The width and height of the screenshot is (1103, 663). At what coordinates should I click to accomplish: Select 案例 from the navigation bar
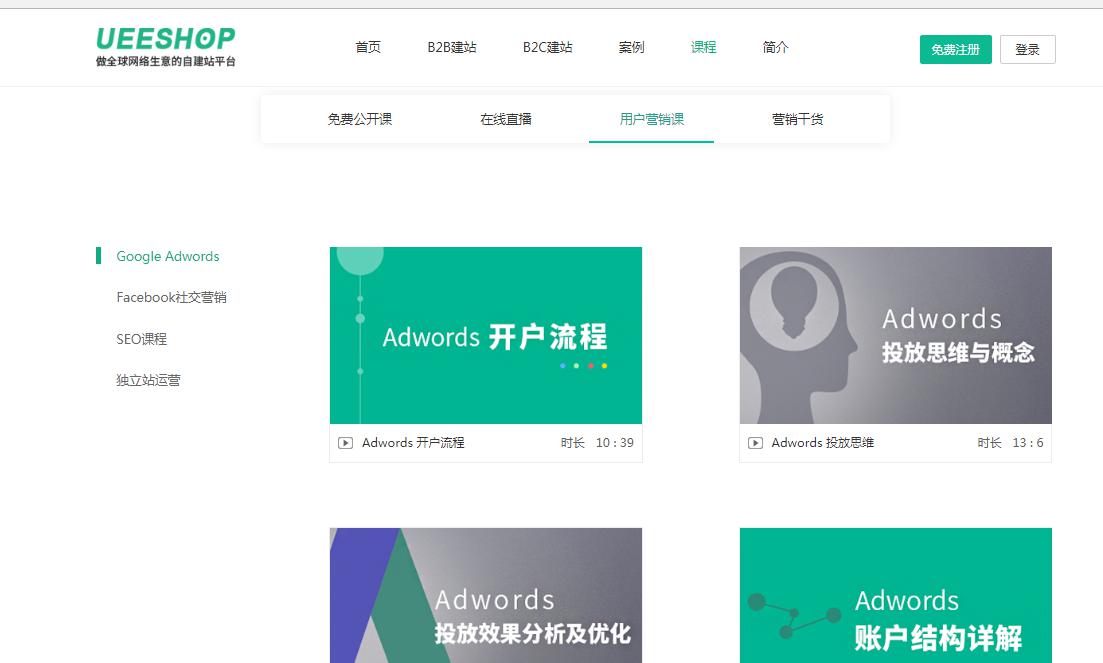point(631,46)
